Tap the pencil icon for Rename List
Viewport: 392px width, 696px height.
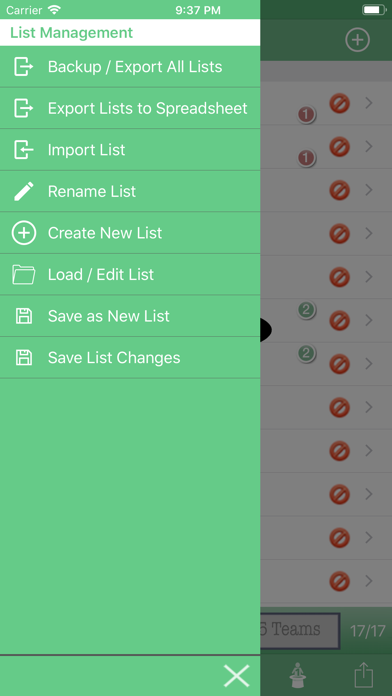click(24, 191)
